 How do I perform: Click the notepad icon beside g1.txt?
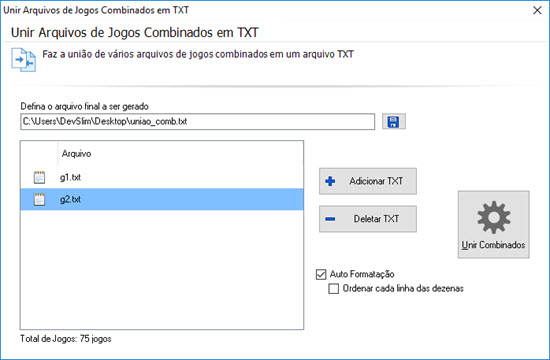tap(39, 177)
